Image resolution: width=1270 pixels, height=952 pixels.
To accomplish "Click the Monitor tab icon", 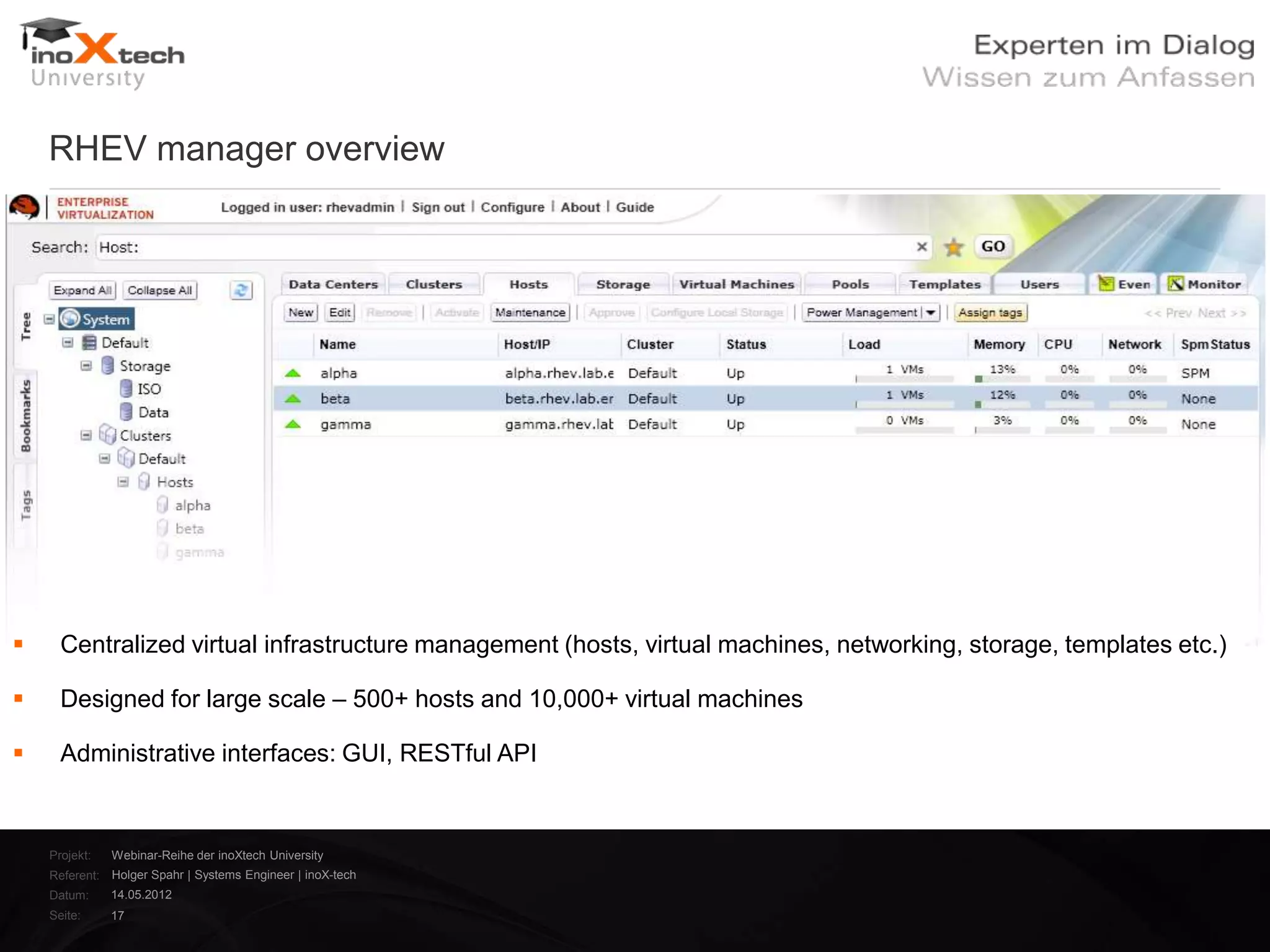I will 1176,284.
